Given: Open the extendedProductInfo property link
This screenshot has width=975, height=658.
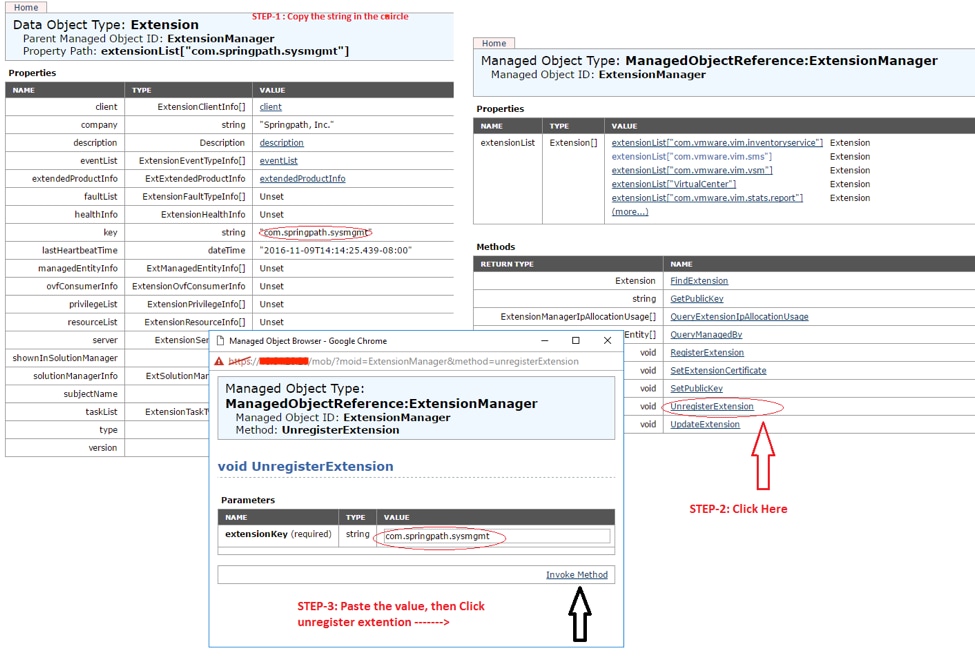Looking at the screenshot, I should tap(302, 178).
